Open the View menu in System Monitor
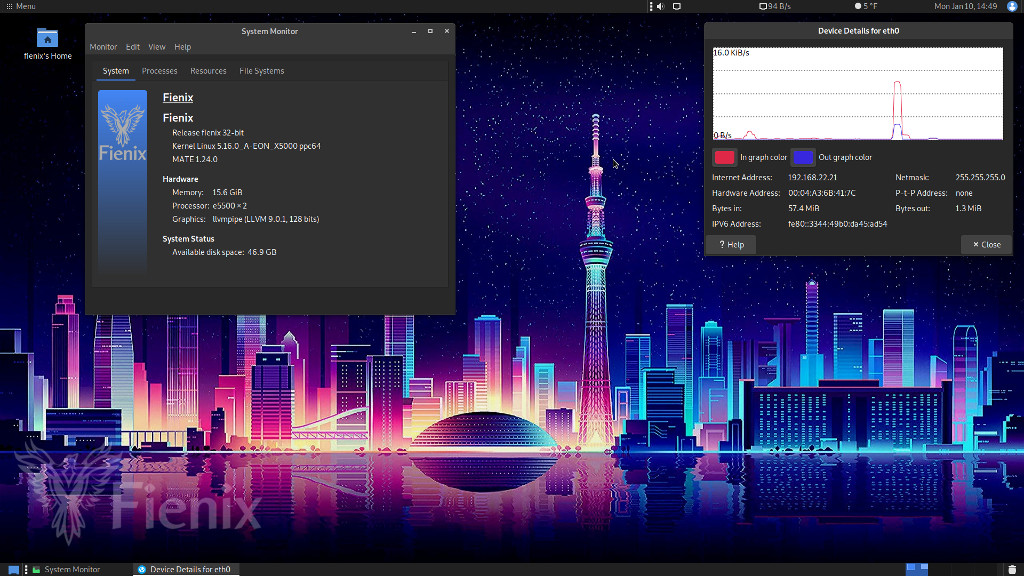Viewport: 1024px width, 576px height. [157, 47]
